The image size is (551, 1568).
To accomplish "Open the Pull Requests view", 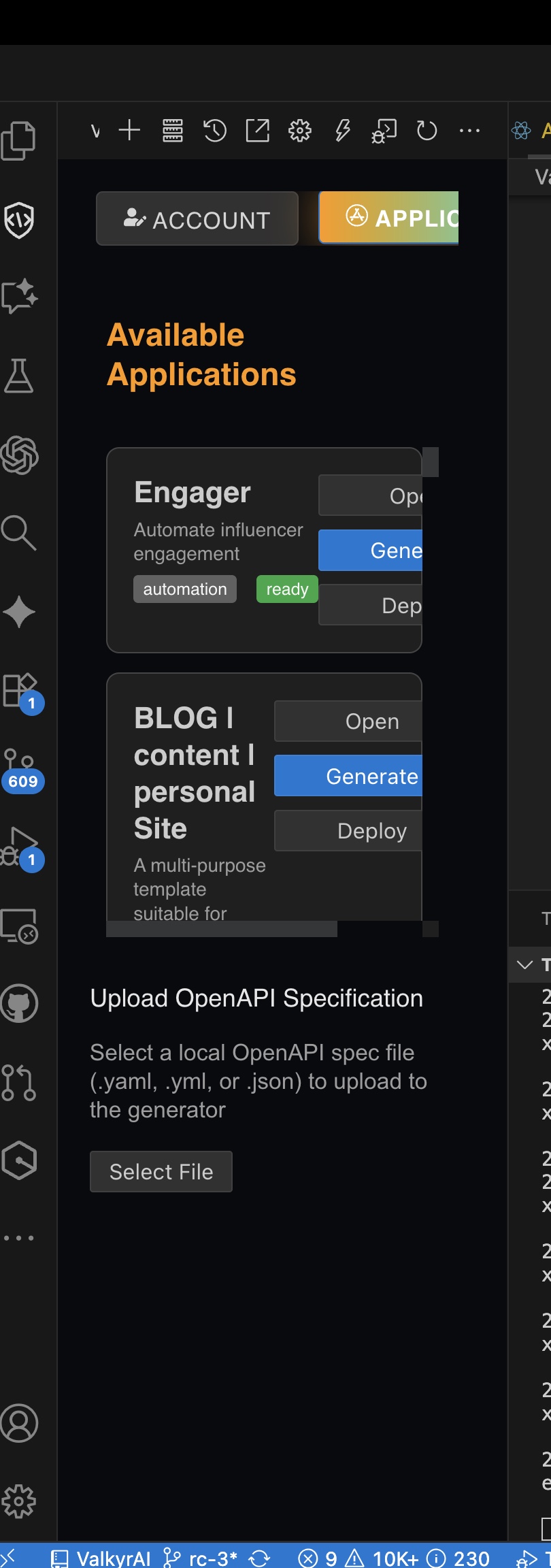I will click(19, 1082).
